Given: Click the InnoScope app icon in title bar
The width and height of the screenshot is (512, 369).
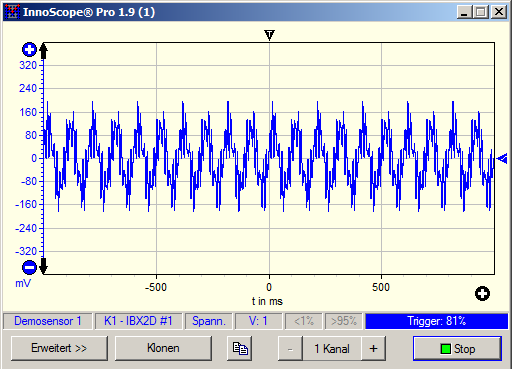Looking at the screenshot, I should click(12, 12).
